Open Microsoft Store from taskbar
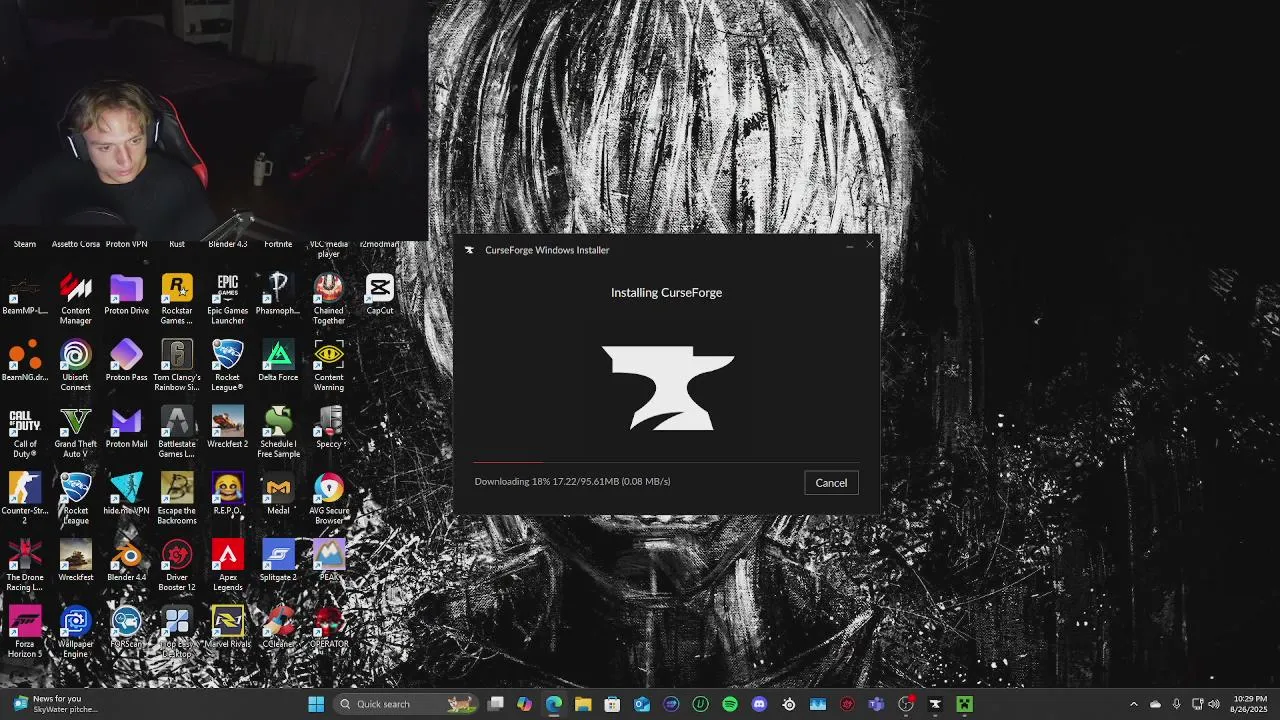The height and width of the screenshot is (720, 1280). [612, 704]
